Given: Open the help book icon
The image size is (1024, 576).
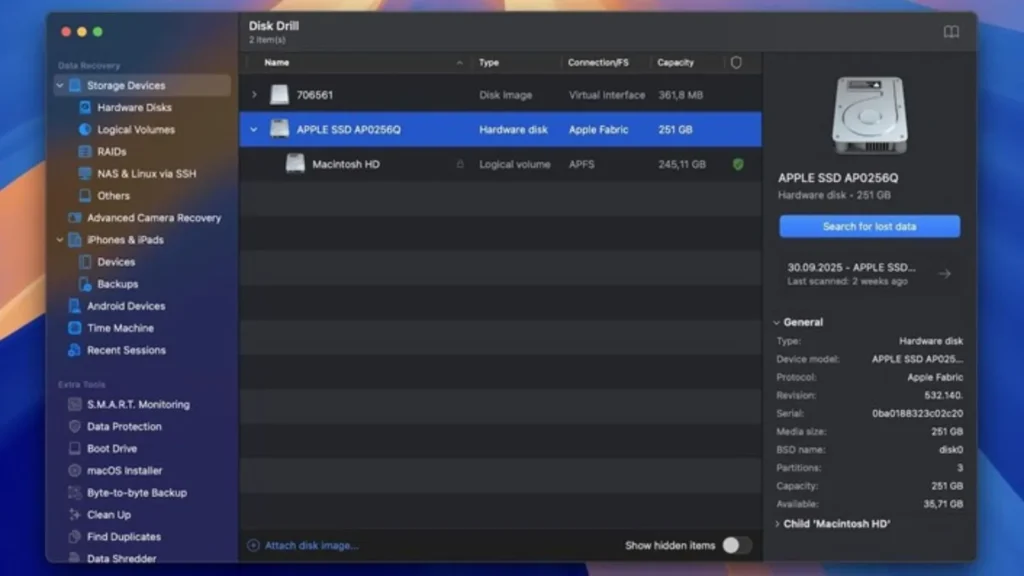Looking at the screenshot, I should [951, 32].
